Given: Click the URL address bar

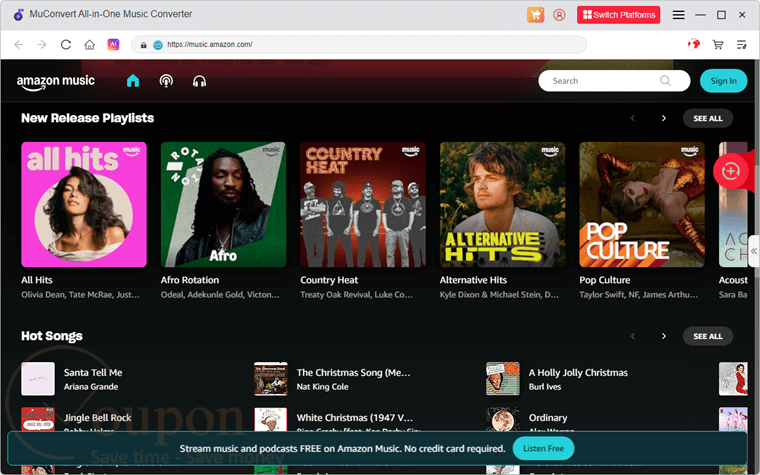Looking at the screenshot, I should click(x=359, y=45).
